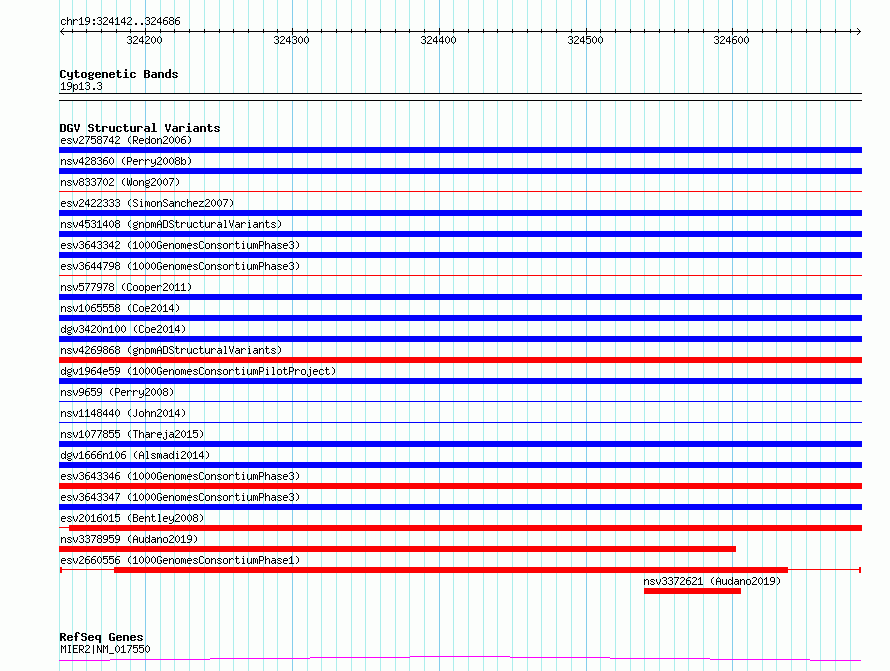Viewport: 890px width, 671px height.
Task: Click the blue bar of dgv3420n100
Action: (460, 339)
